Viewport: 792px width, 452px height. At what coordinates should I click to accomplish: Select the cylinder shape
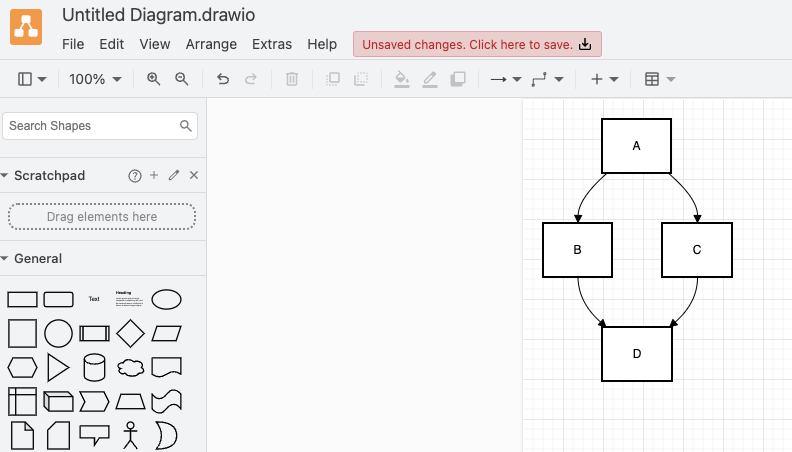94,367
